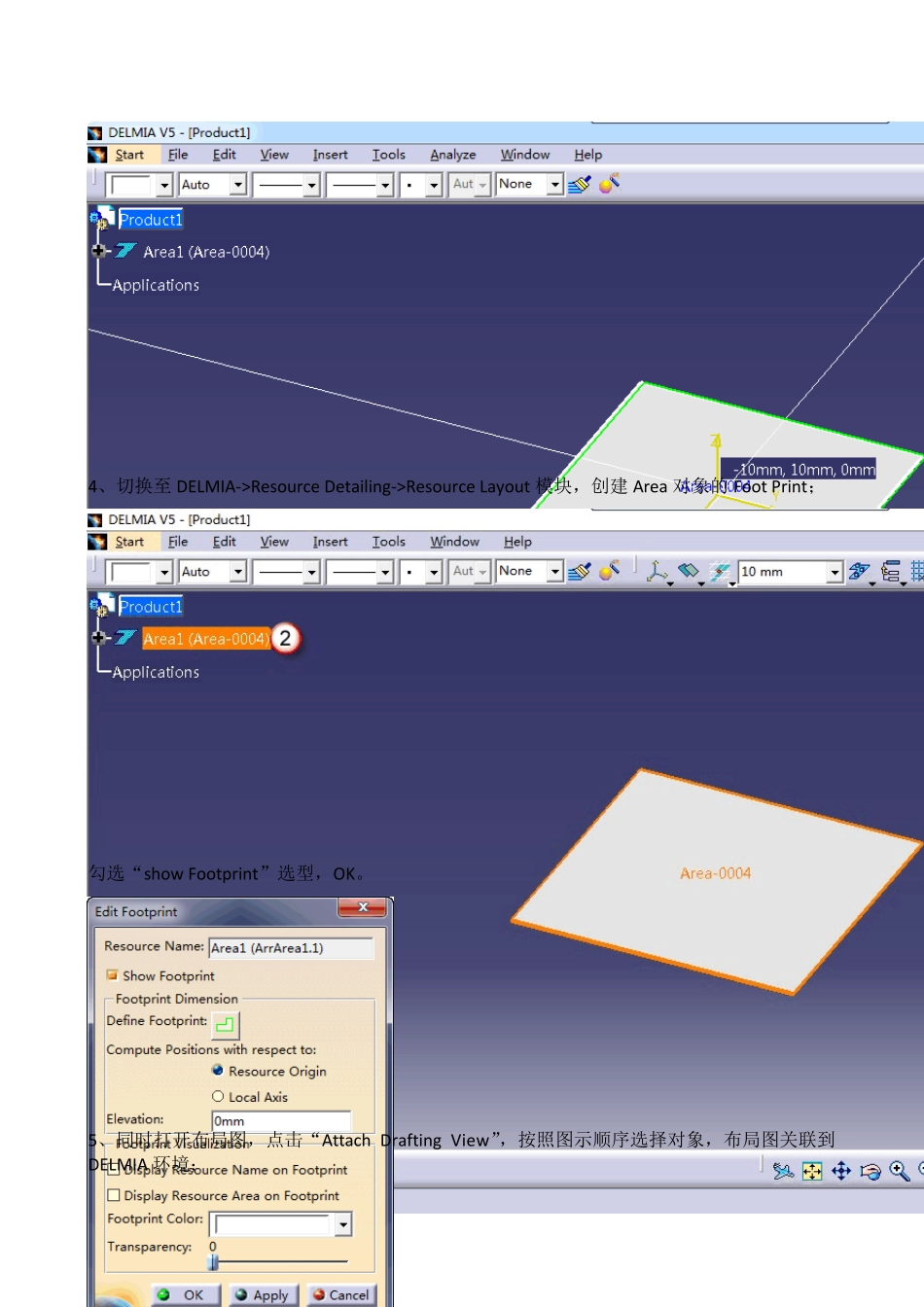The height and width of the screenshot is (1307, 924).
Task: Click the Area1 resource icon in upper tree
Action: tap(125, 251)
